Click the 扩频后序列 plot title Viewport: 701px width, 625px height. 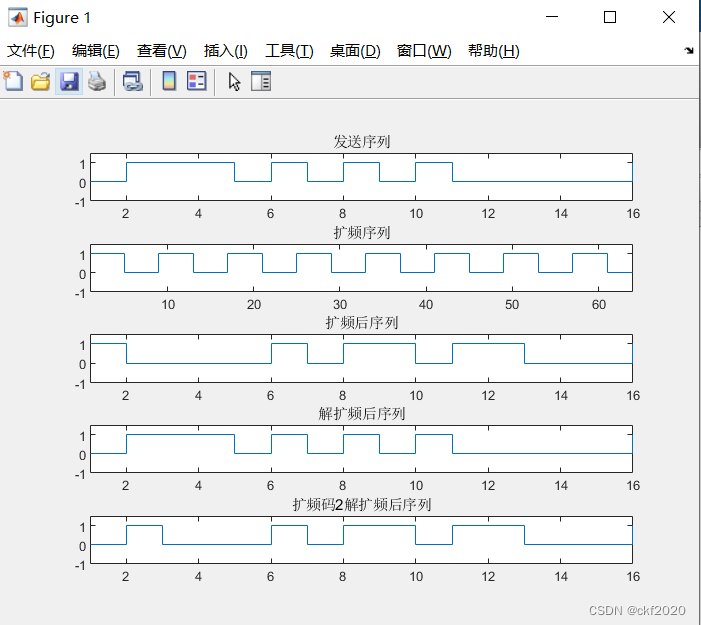pos(362,323)
